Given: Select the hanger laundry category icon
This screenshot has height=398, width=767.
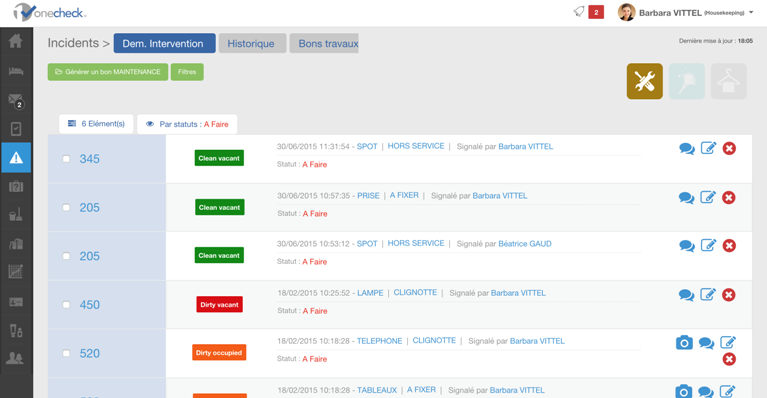Looking at the screenshot, I should point(729,81).
